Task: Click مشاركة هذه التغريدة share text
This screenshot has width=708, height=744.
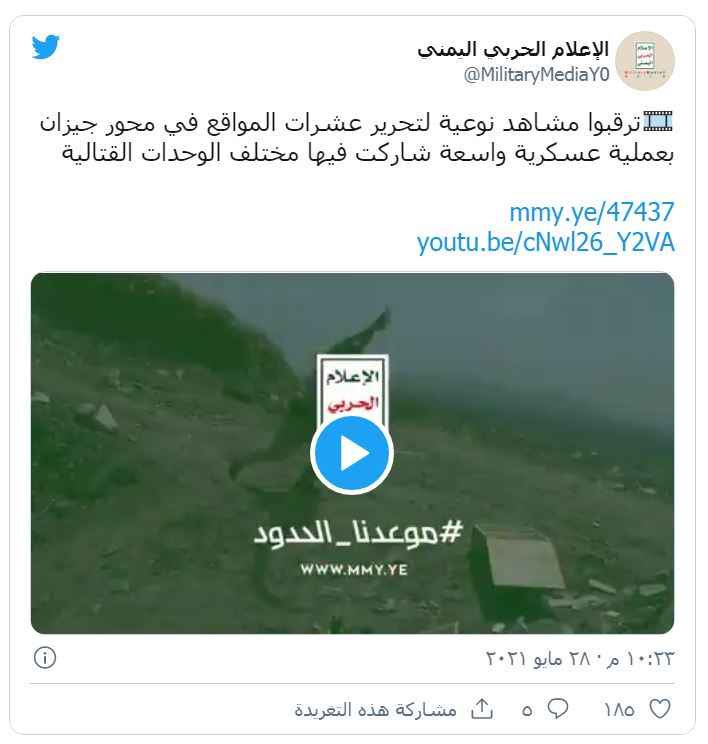Action: [x=375, y=710]
